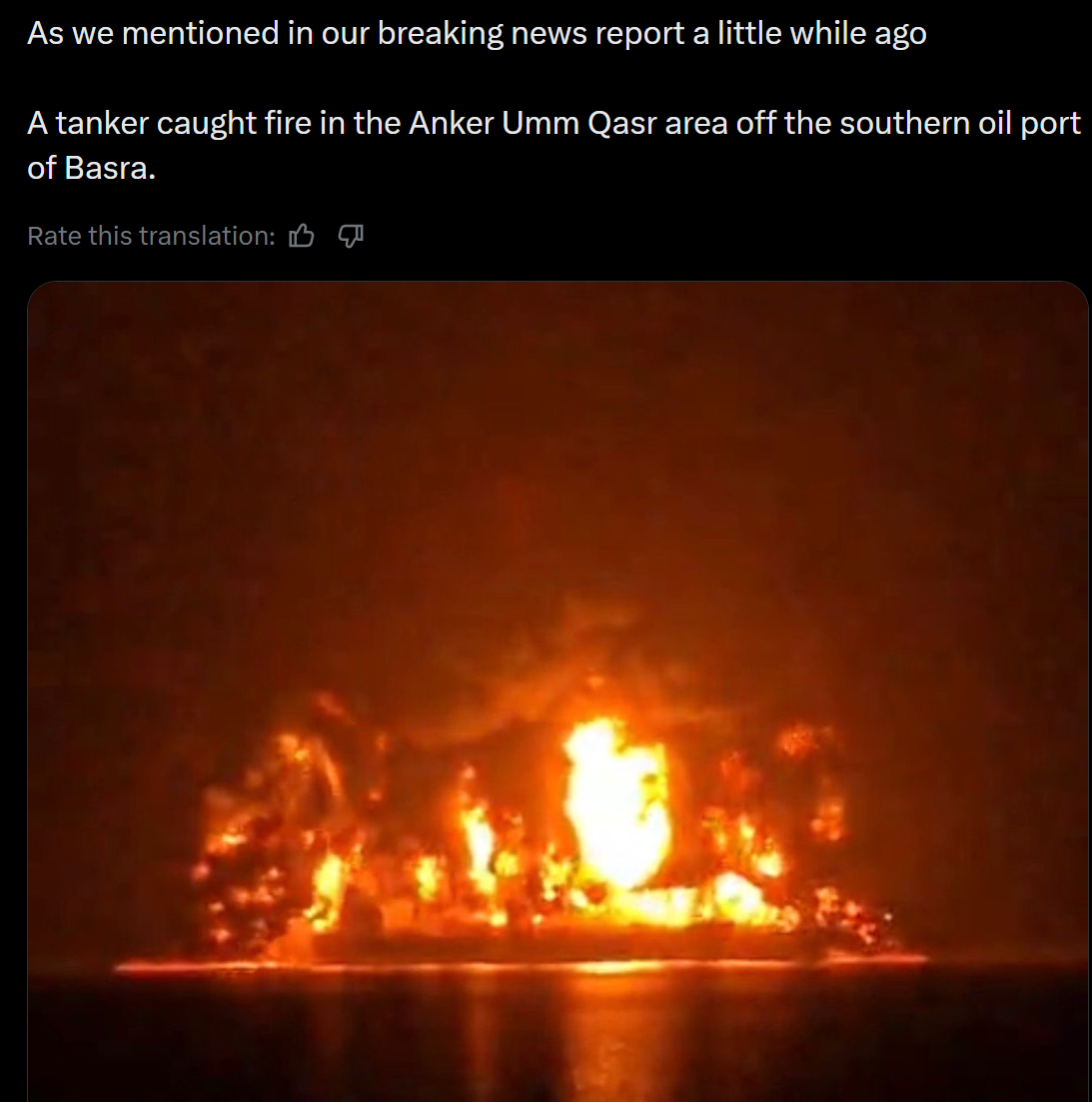Click the sentence starting "A tanker caught fire"
1092x1102 pixels.
[x=553, y=146]
